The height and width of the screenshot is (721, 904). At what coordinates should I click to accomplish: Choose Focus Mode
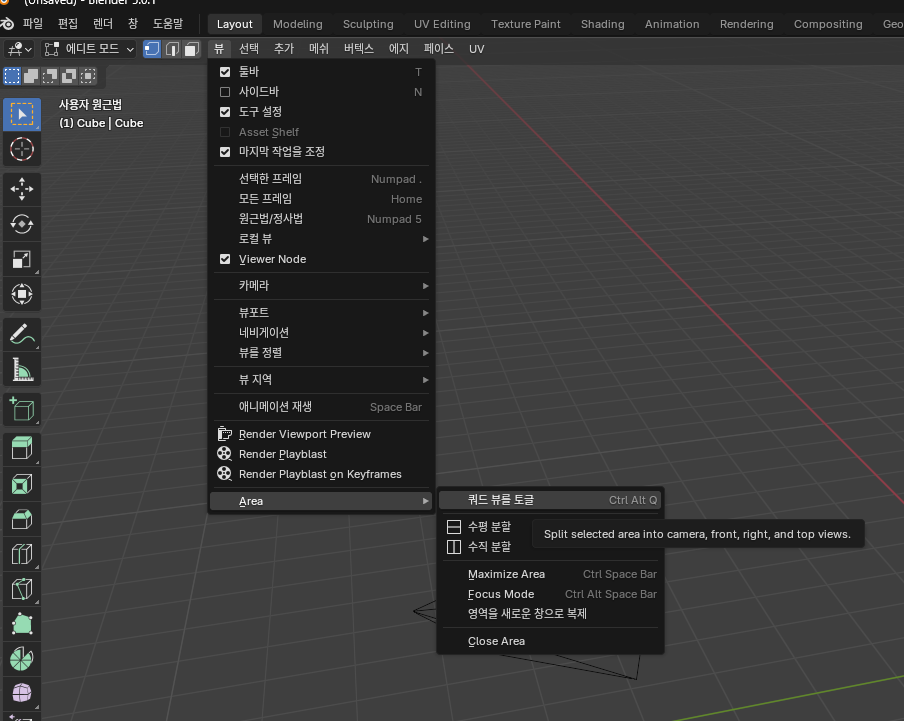pyautogui.click(x=550, y=594)
